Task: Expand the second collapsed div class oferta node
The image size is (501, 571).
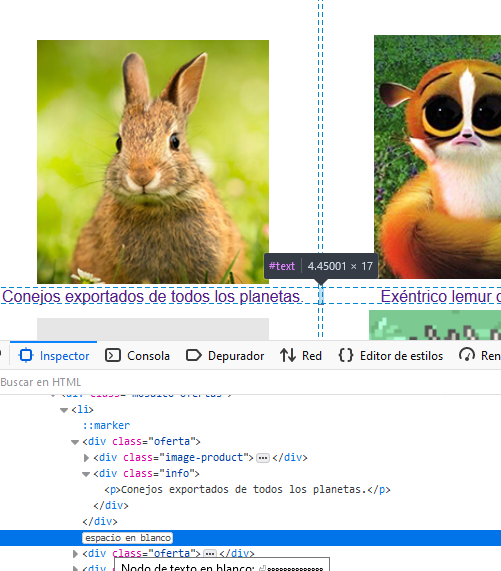Action: tap(75, 554)
